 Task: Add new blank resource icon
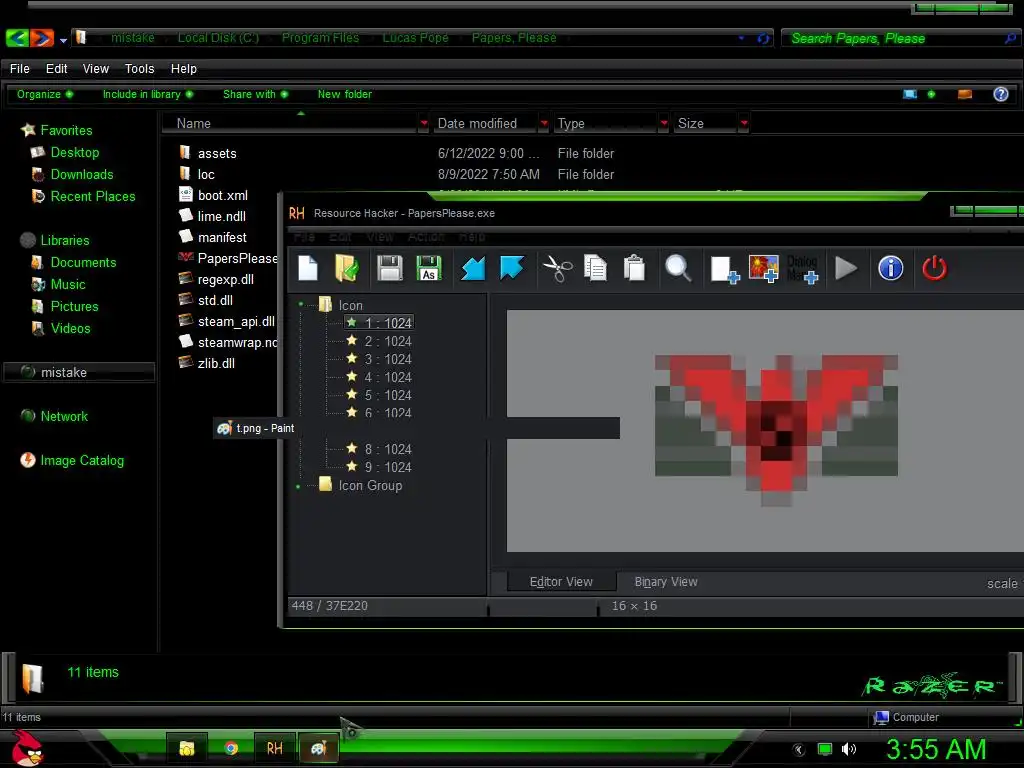[725, 269]
